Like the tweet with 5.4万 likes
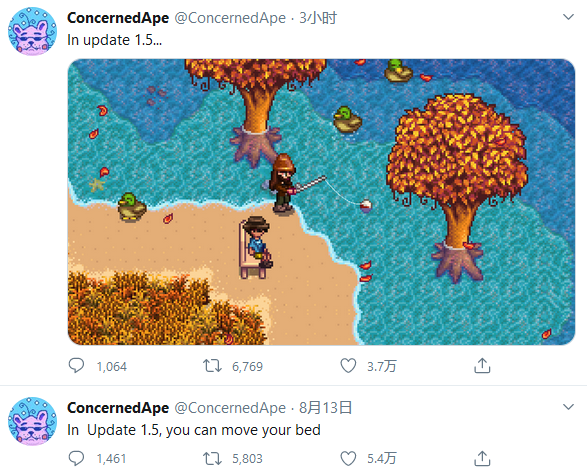The height and width of the screenshot is (473, 587). pyautogui.click(x=348, y=458)
